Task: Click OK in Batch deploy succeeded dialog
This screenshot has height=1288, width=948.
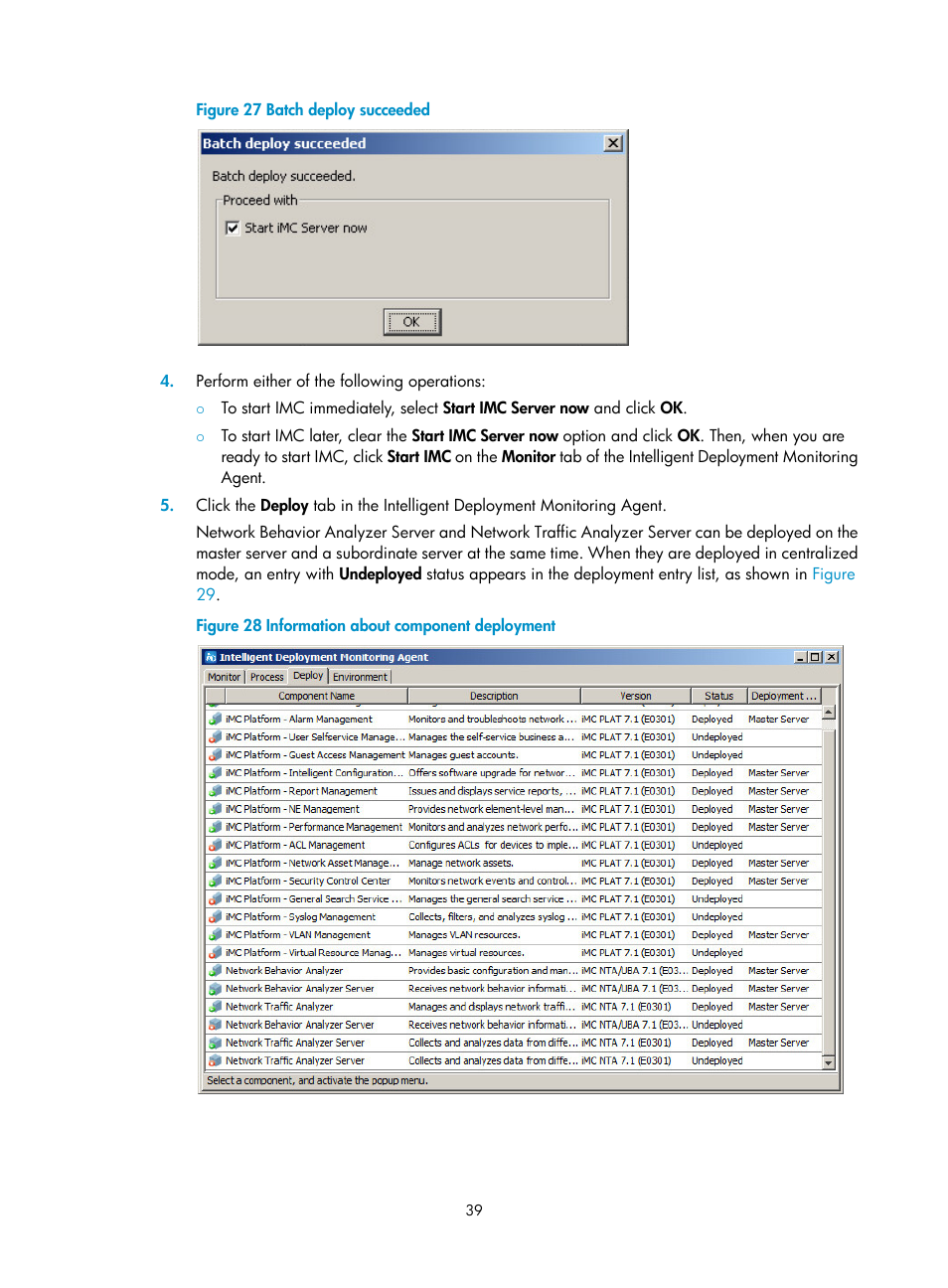Action: tap(411, 321)
